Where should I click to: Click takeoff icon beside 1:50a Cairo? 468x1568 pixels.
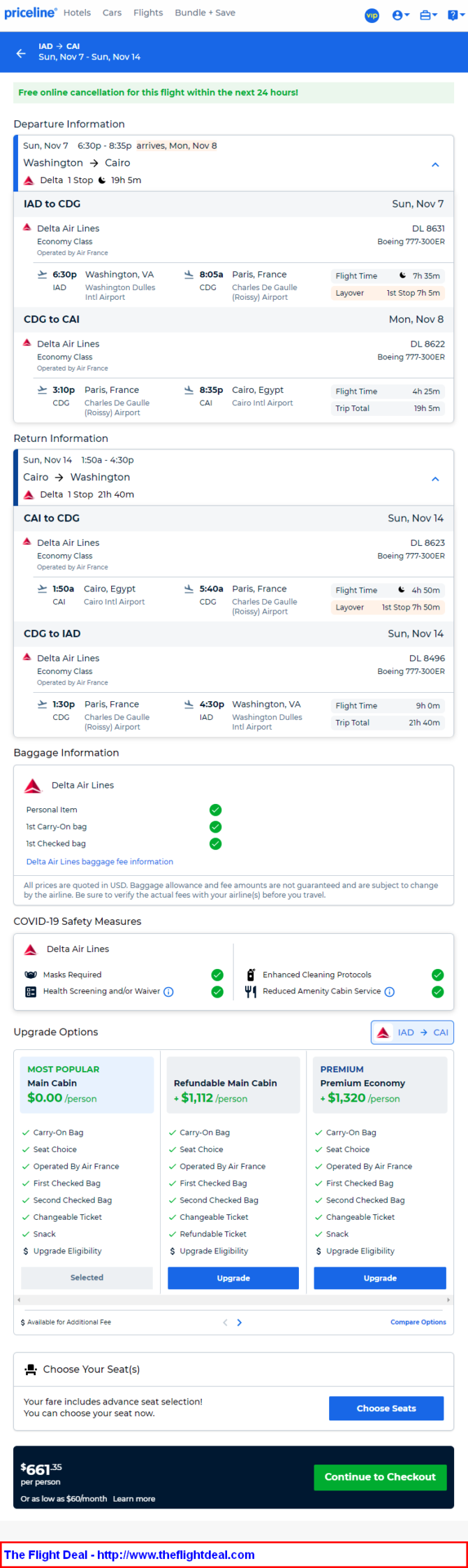click(x=43, y=589)
